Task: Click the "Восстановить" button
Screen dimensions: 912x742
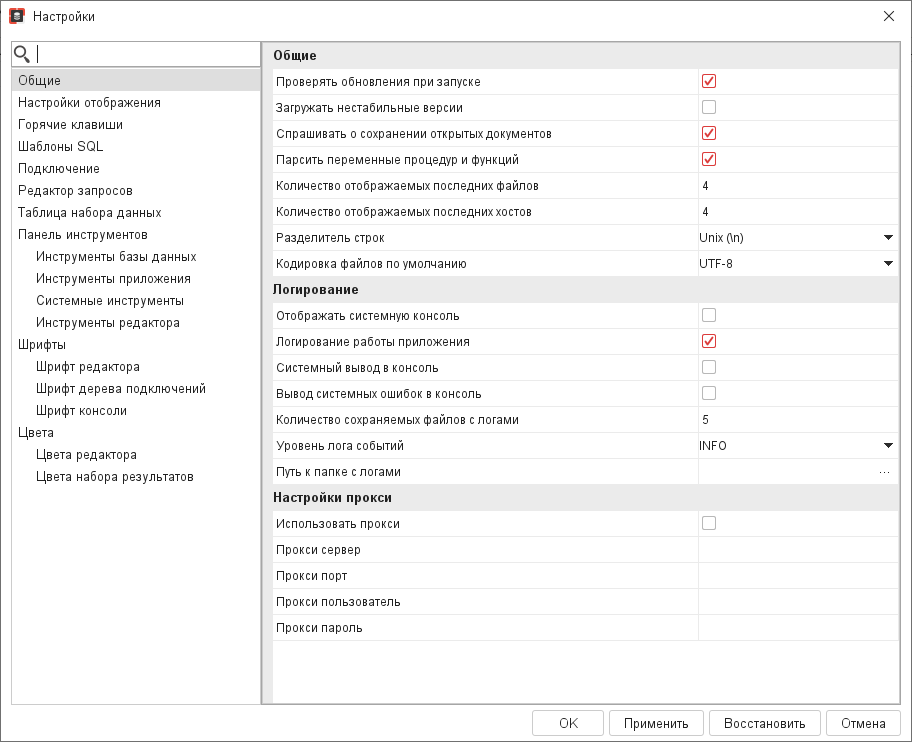Action: click(x=764, y=723)
